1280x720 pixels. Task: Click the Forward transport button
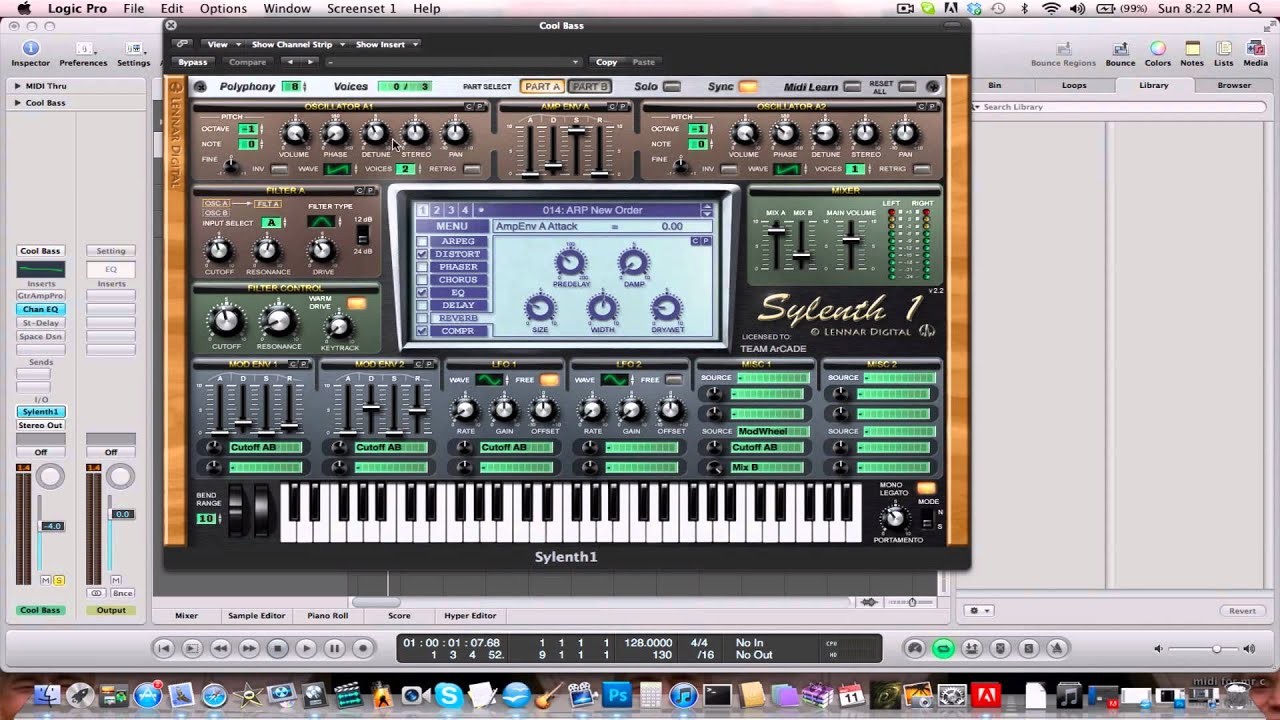pos(249,648)
